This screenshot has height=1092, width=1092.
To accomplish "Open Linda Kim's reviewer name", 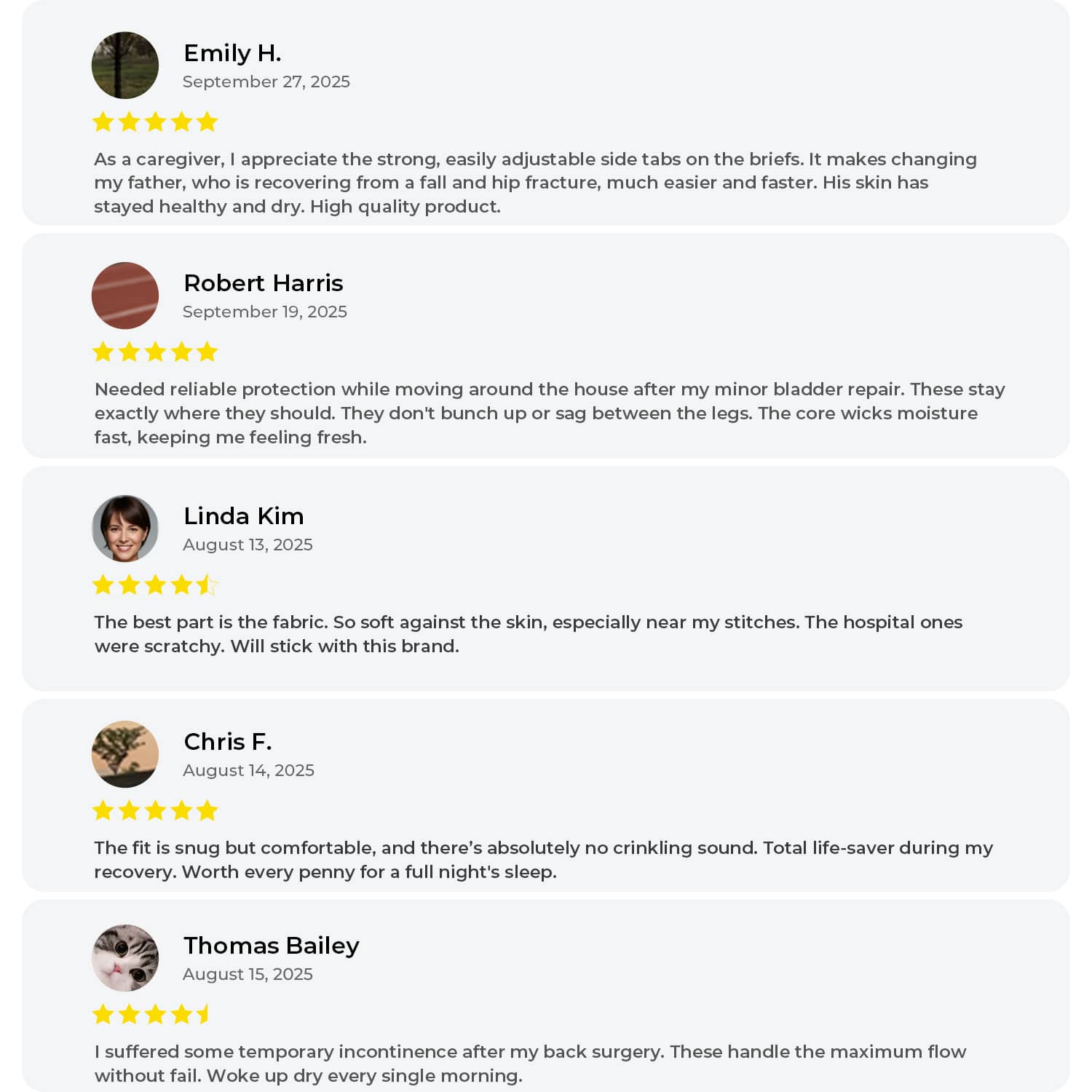I will 243,516.
